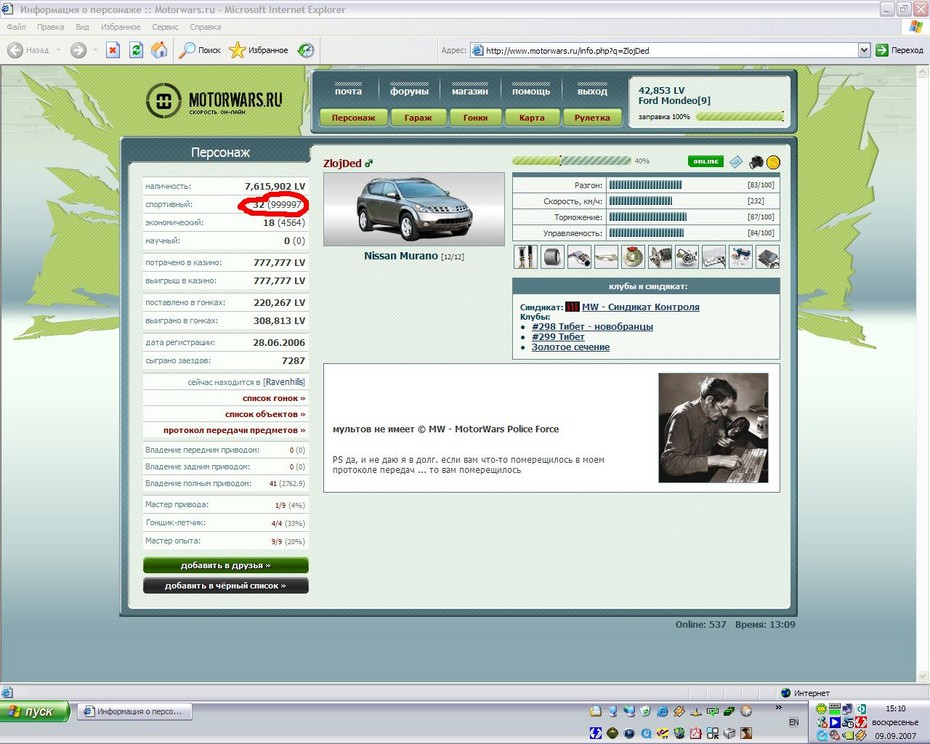
Task: Click the Гараж button
Action: [x=418, y=117]
